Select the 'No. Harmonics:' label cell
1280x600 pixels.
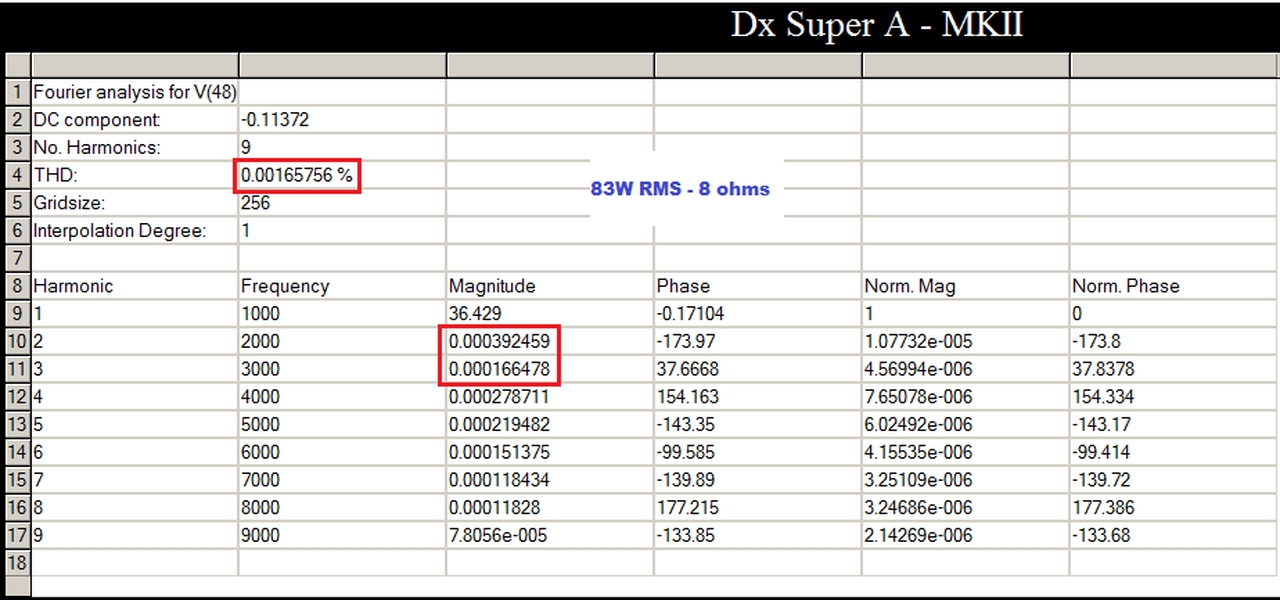point(135,147)
